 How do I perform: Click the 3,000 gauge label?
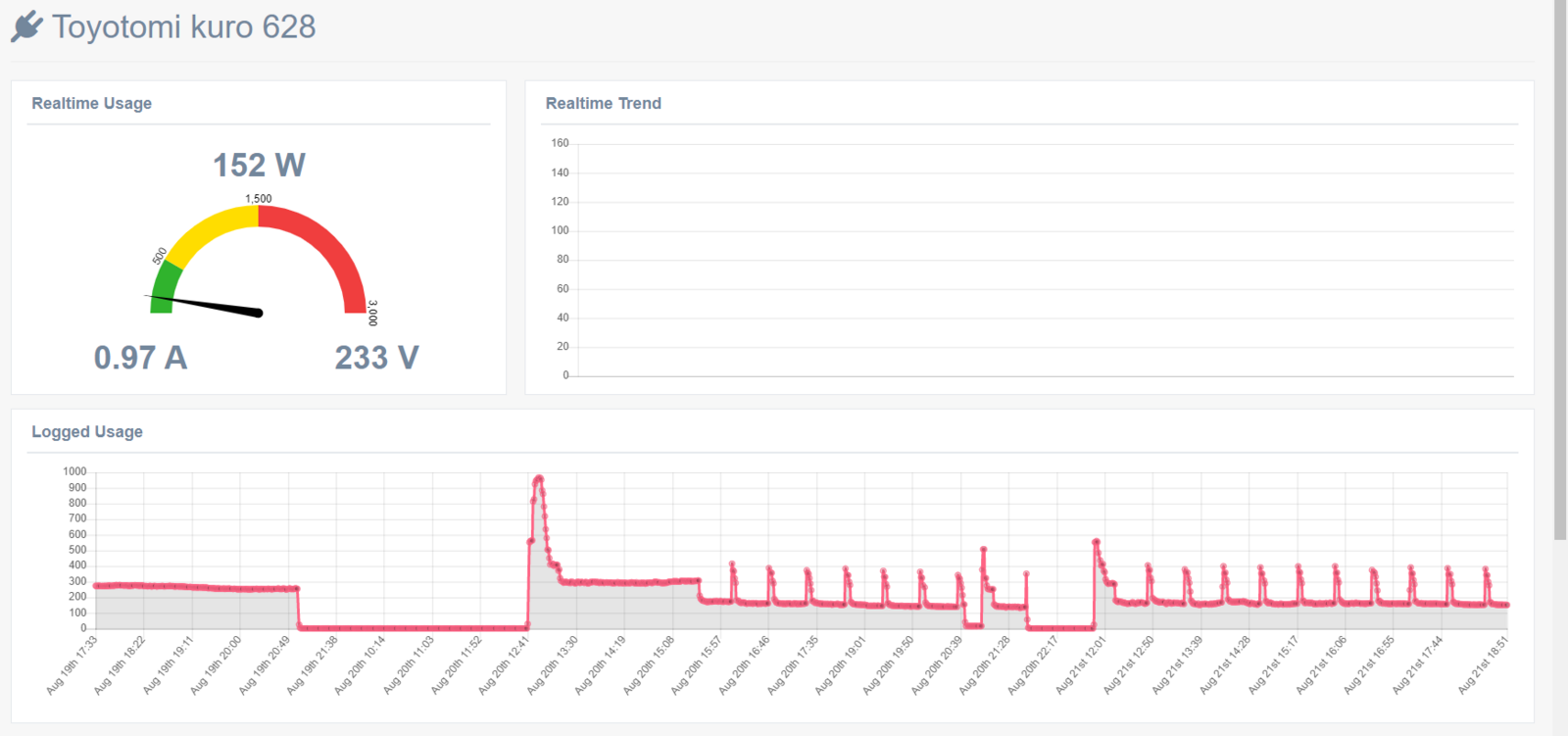pyautogui.click(x=372, y=313)
